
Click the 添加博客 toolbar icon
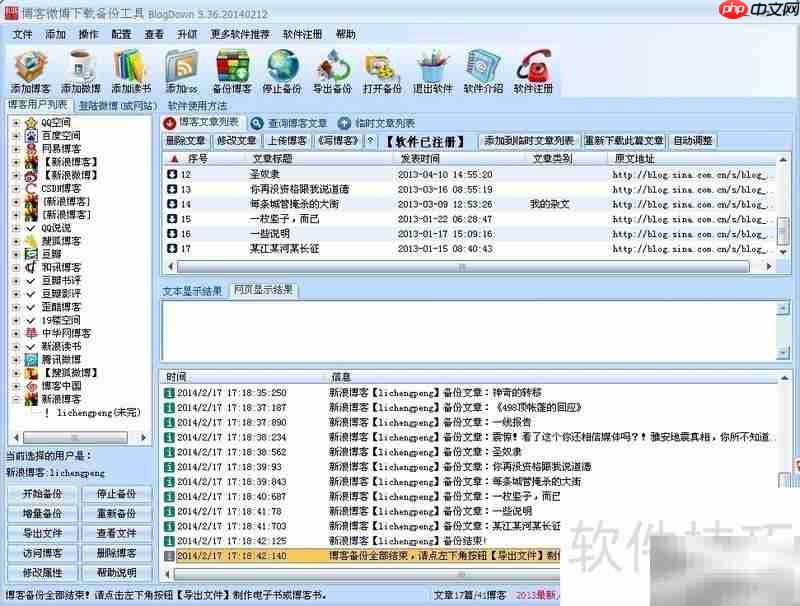(31, 65)
